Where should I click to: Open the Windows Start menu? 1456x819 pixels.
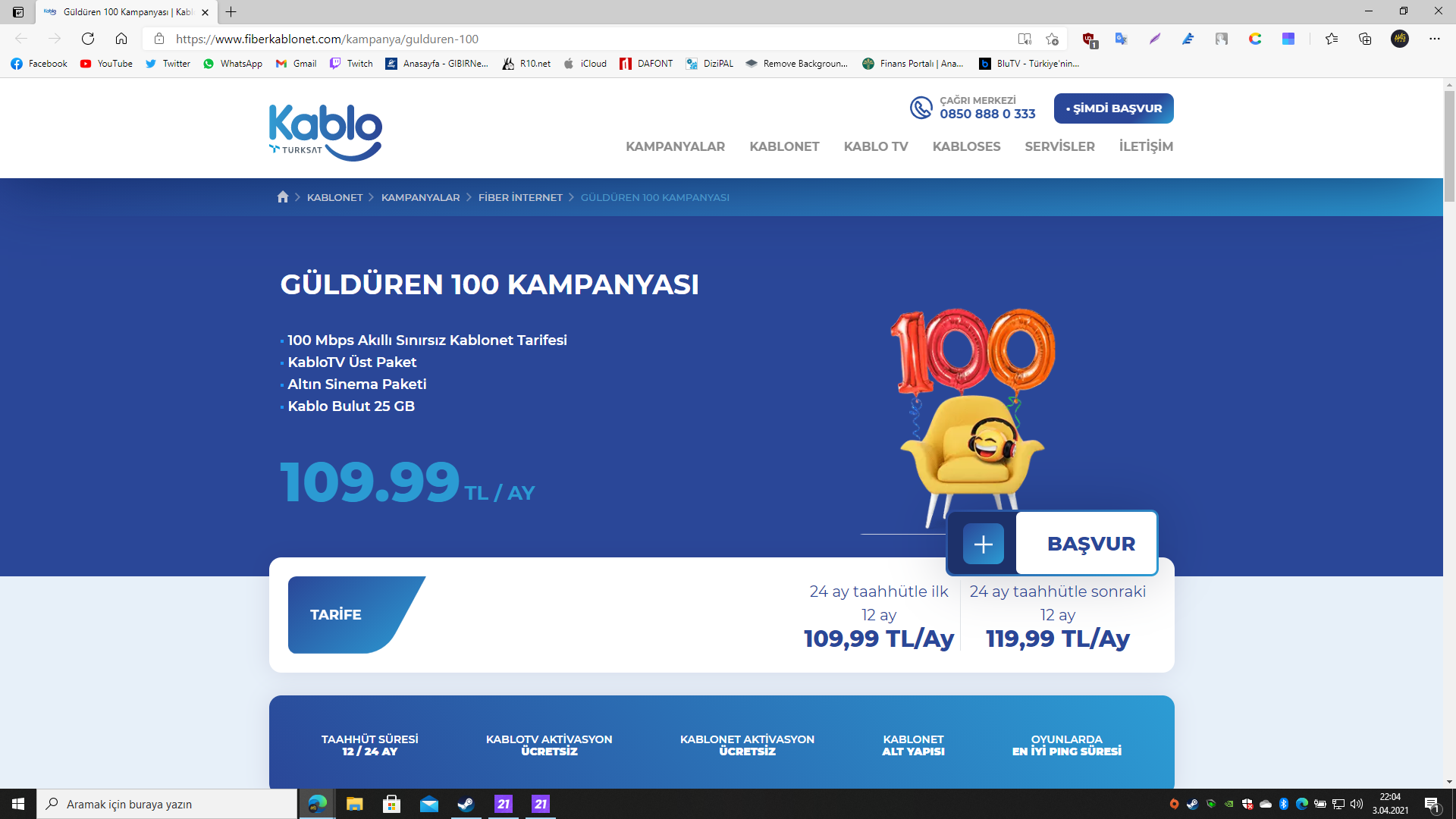click(x=18, y=804)
